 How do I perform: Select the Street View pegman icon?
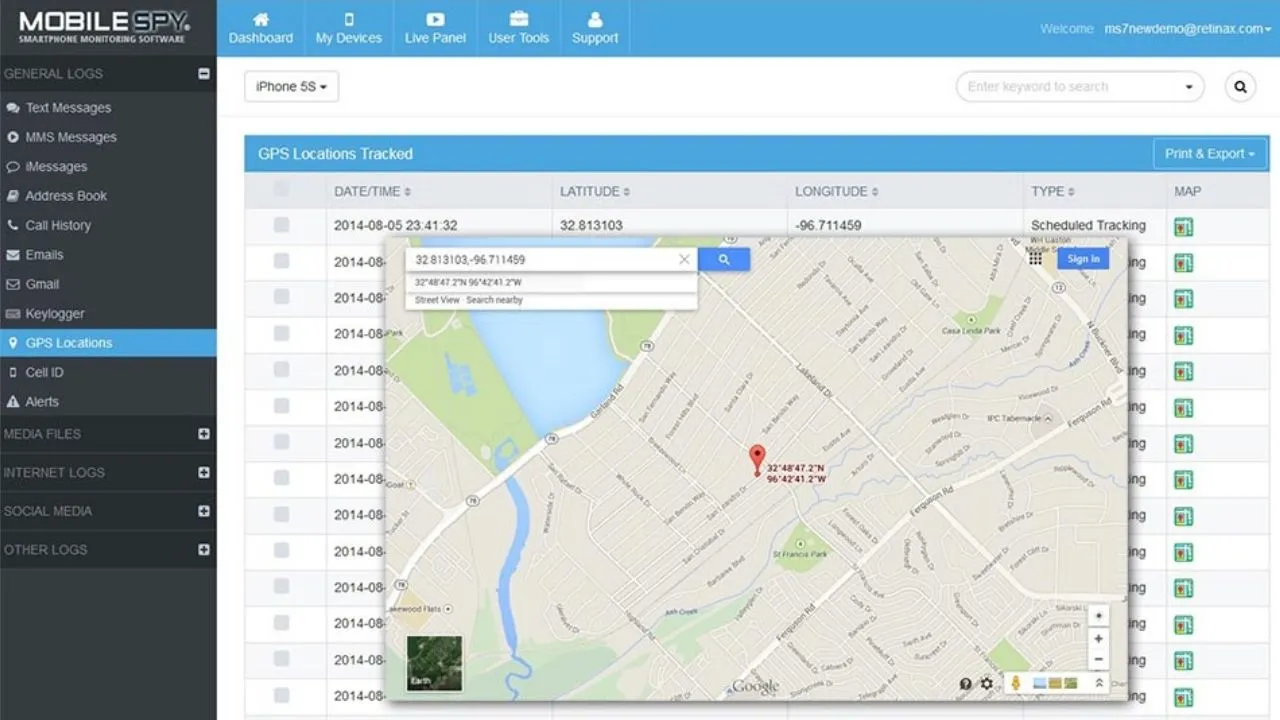pos(1016,683)
